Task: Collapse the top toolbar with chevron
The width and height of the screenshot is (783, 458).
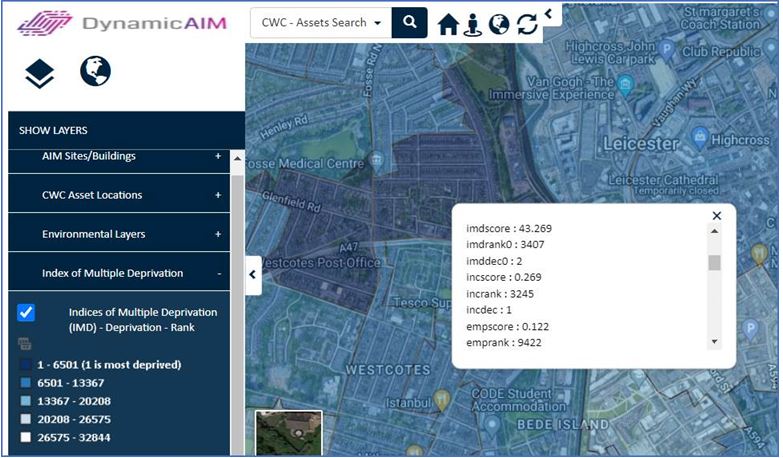Action: click(x=548, y=14)
